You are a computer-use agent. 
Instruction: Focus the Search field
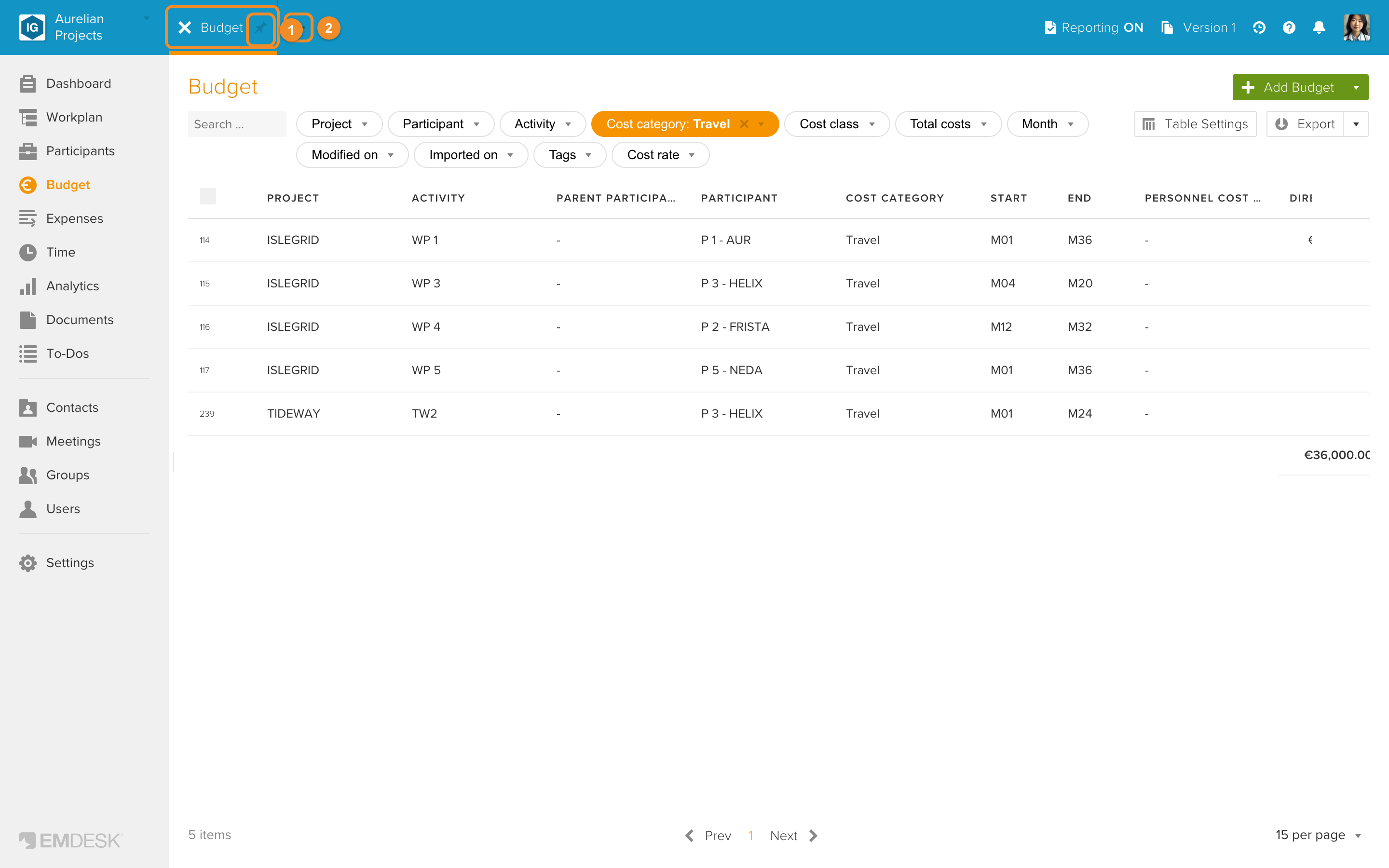click(237, 124)
